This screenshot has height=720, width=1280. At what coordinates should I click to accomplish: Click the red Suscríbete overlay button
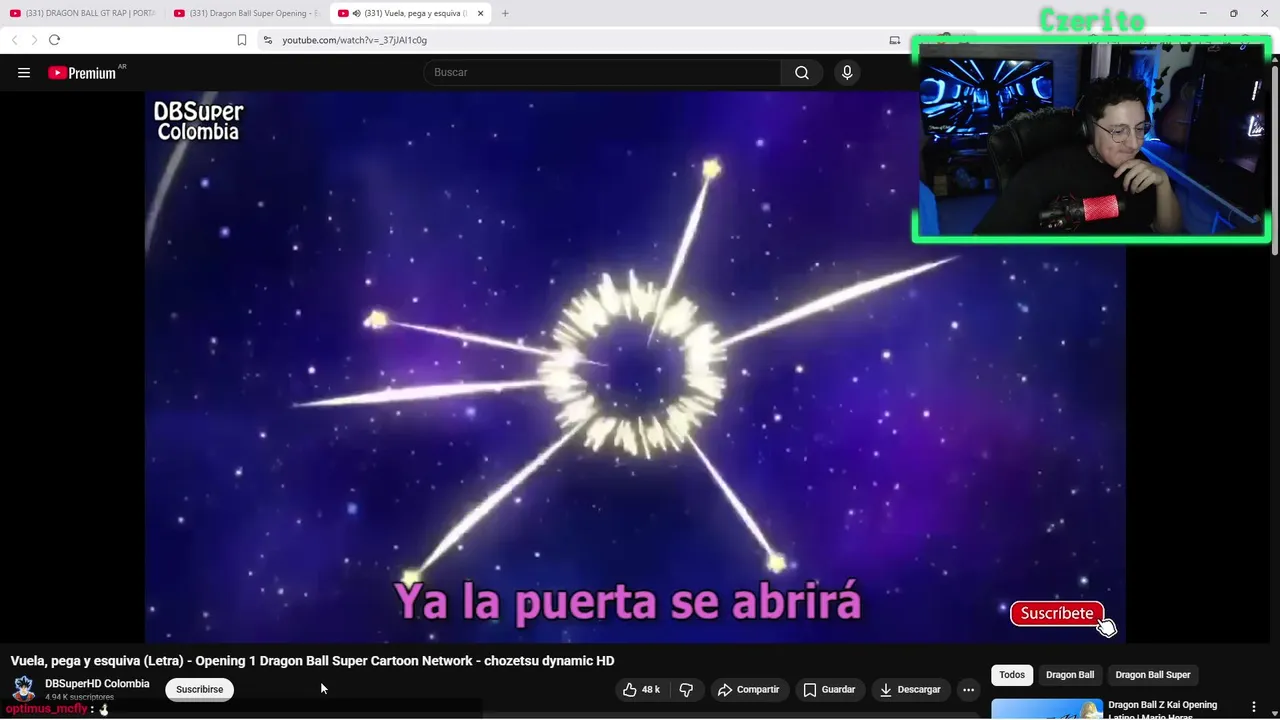tap(1057, 614)
